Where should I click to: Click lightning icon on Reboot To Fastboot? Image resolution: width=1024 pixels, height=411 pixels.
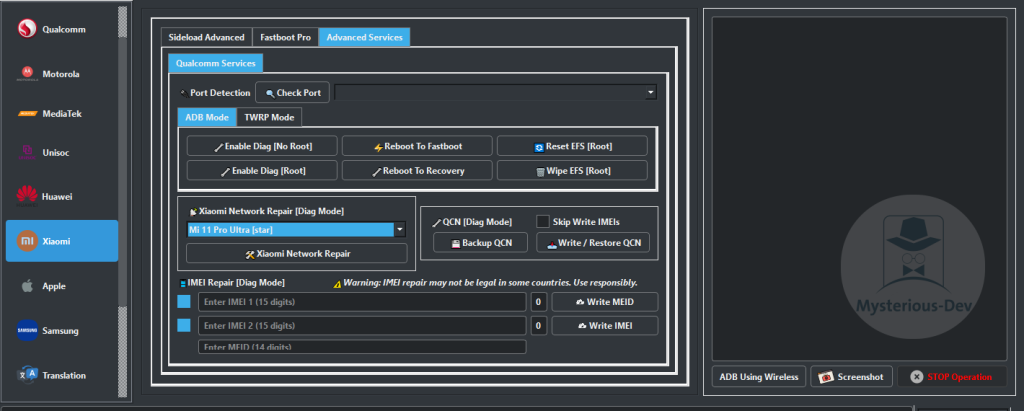click(378, 147)
